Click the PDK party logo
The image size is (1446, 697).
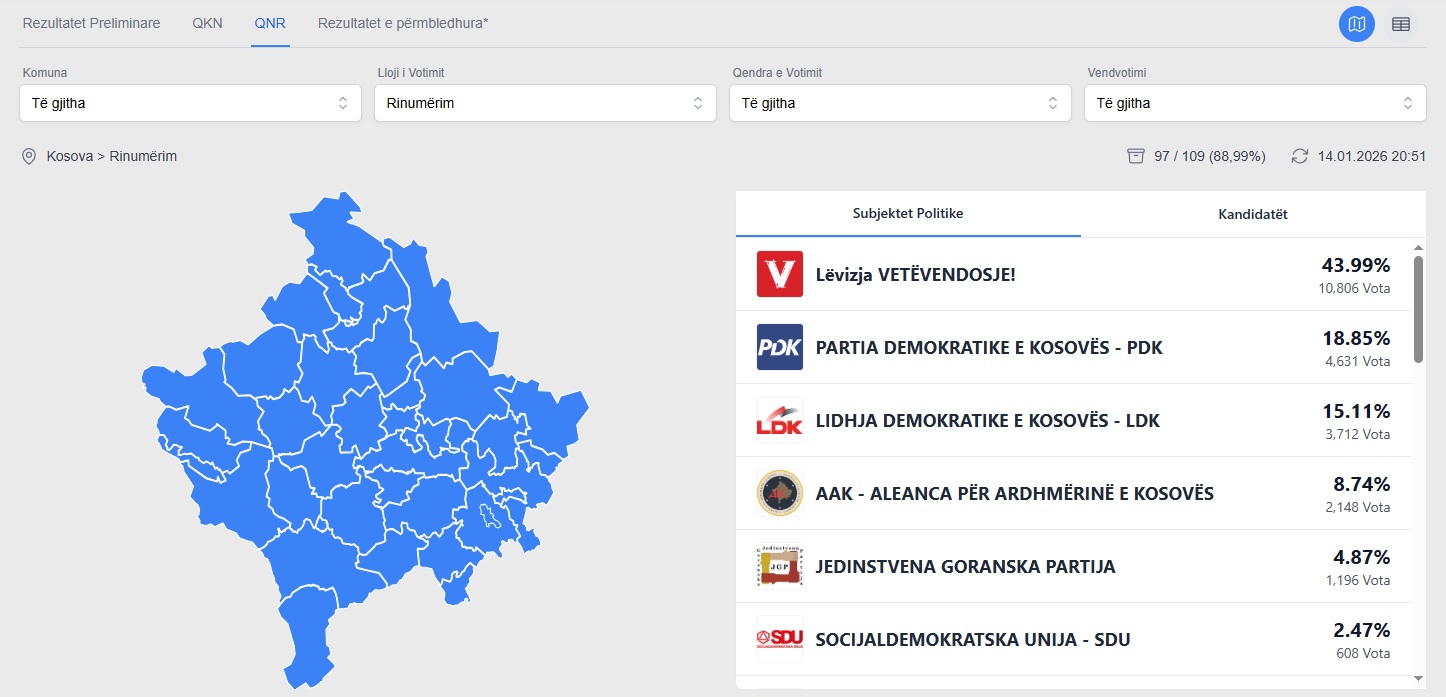point(779,347)
